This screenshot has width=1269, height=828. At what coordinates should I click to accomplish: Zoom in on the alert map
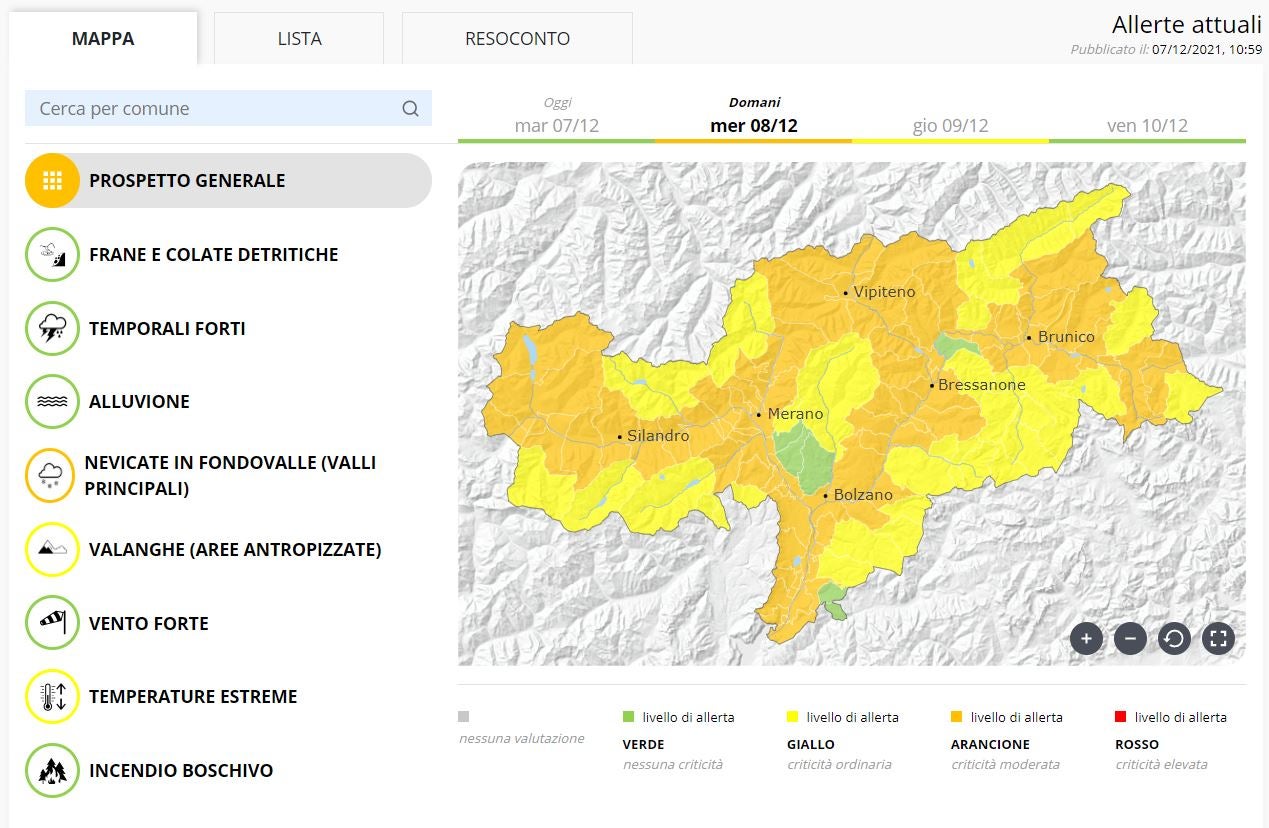(1086, 637)
